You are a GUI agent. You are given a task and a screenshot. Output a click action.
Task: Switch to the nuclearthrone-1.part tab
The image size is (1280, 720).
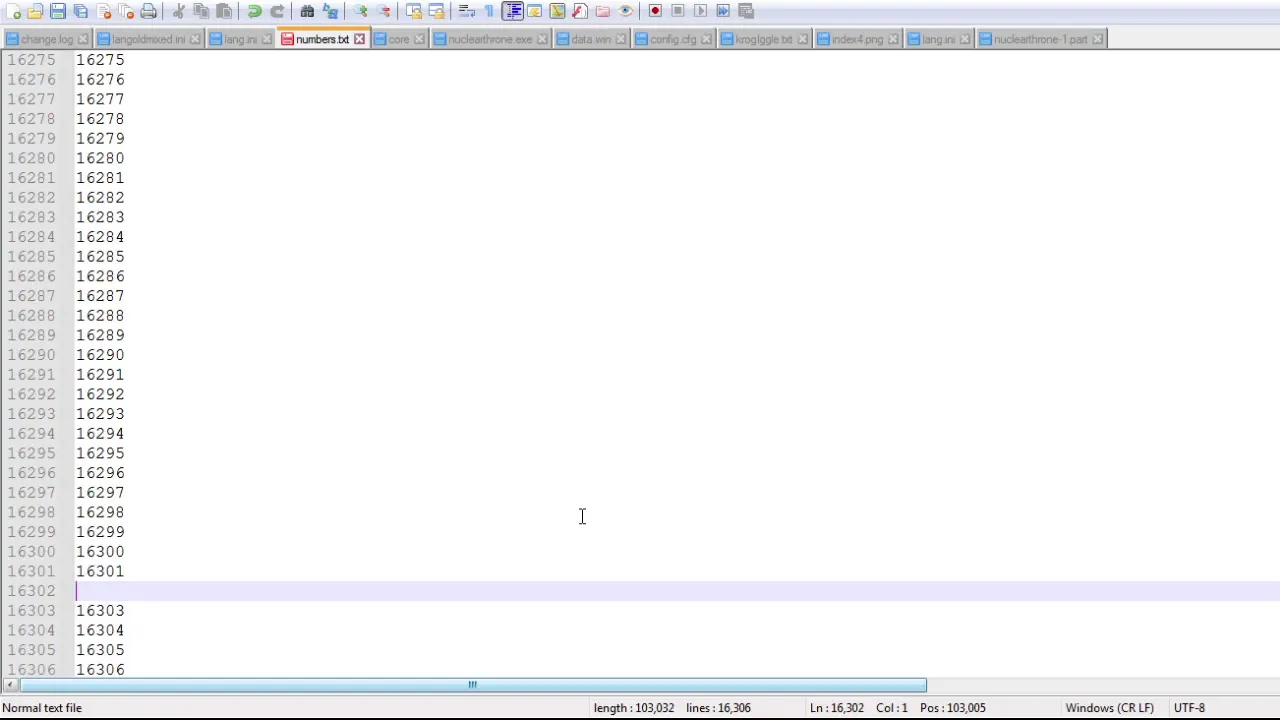pos(1040,39)
